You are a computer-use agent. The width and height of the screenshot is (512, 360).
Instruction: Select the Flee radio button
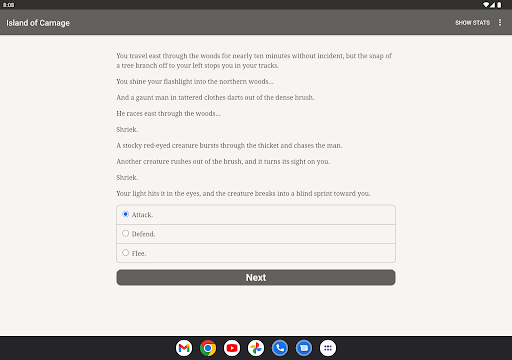pos(125,253)
